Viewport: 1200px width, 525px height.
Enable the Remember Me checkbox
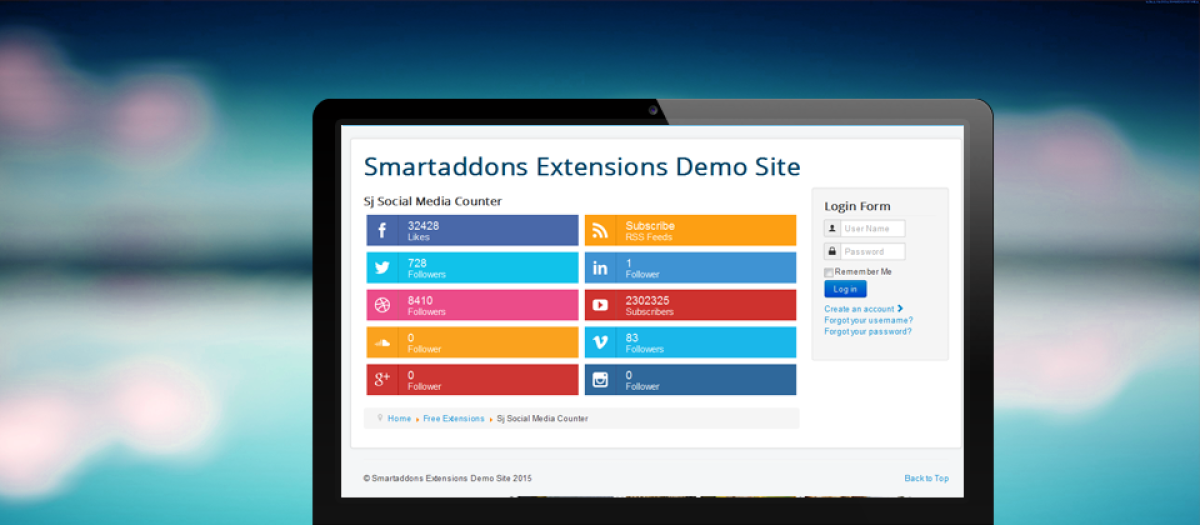pyautogui.click(x=829, y=272)
